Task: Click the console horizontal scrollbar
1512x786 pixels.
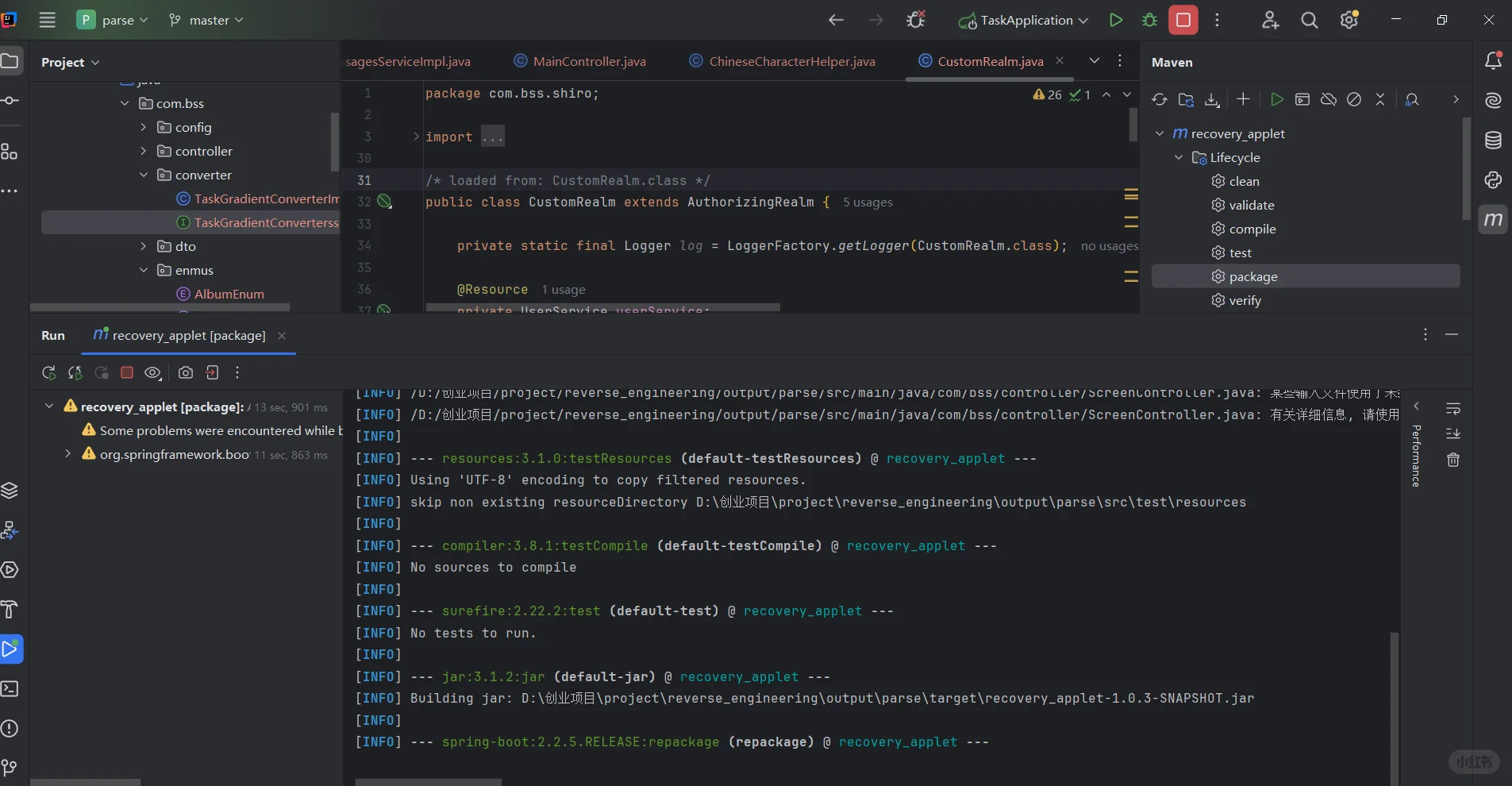Action: (429, 782)
